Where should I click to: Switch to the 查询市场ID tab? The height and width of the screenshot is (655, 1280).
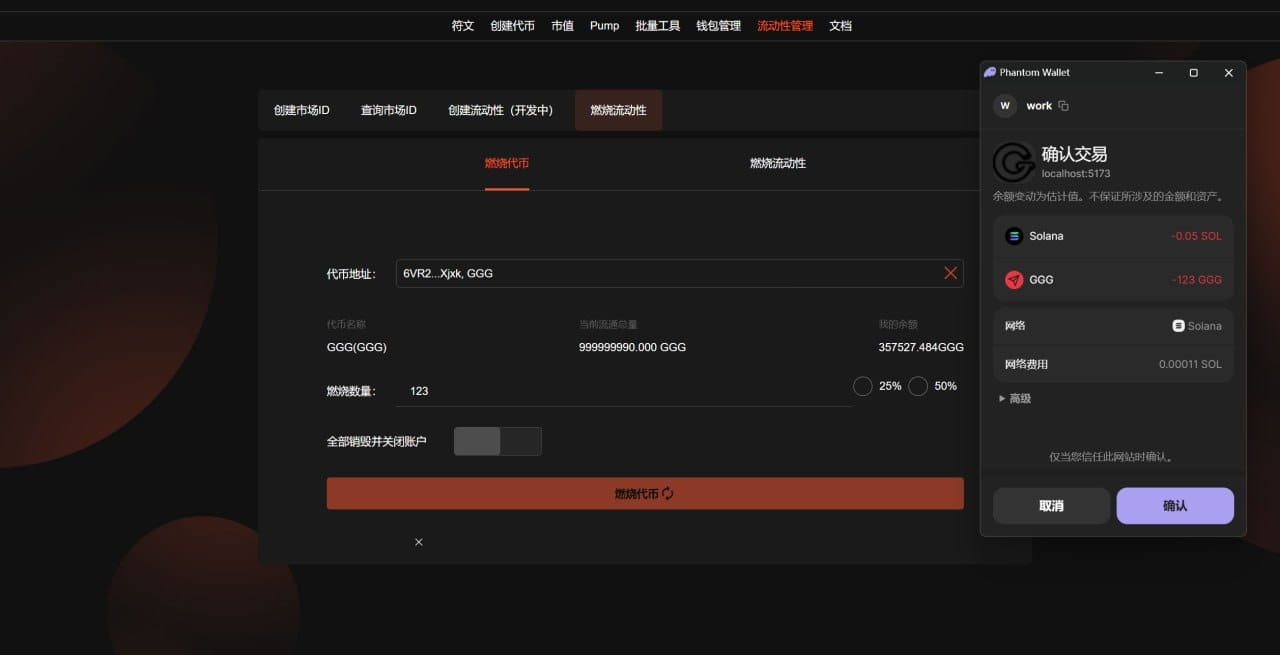click(x=389, y=110)
